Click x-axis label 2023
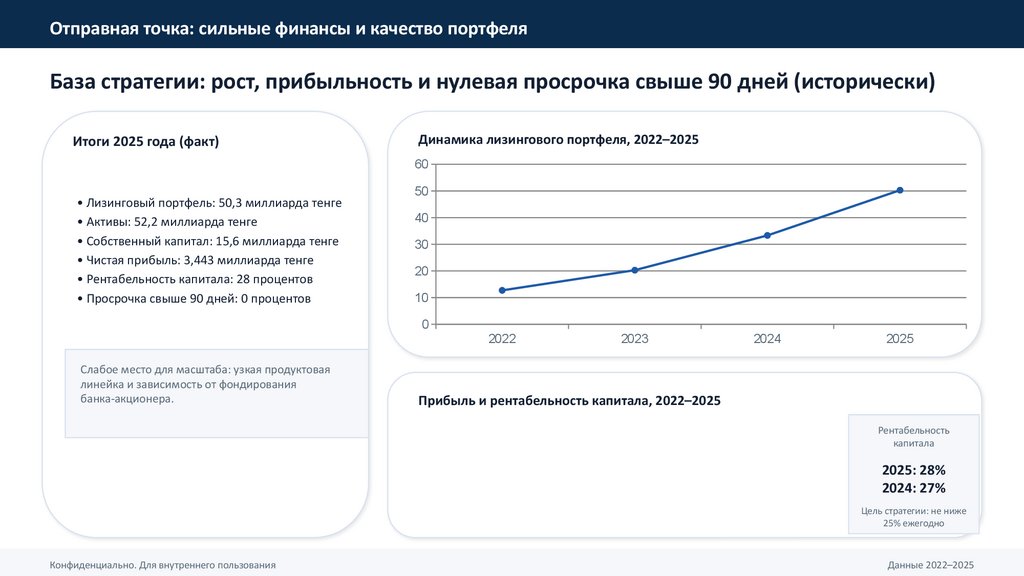 634,338
